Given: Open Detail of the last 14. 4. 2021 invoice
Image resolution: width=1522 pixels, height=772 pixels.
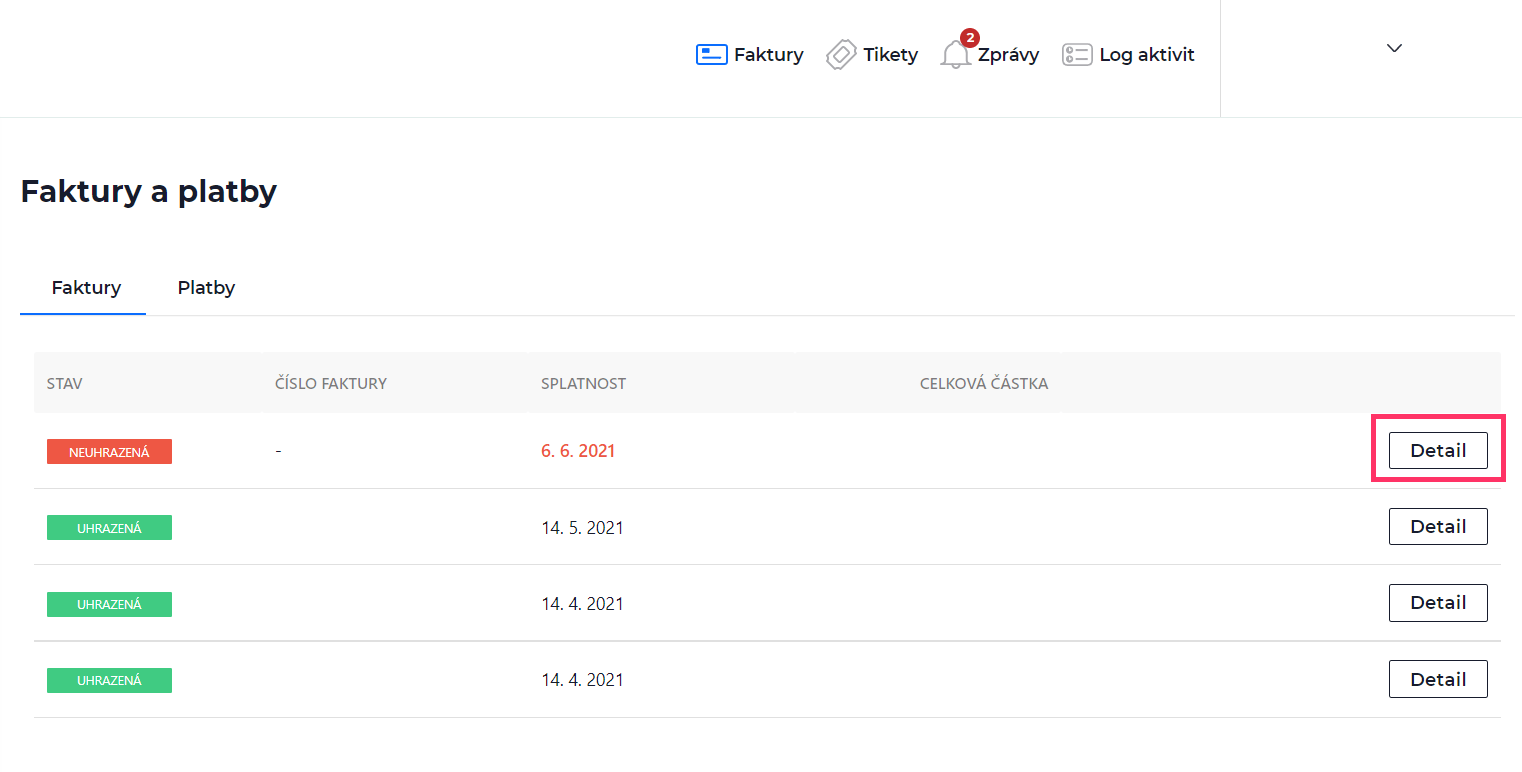Looking at the screenshot, I should coord(1438,679).
